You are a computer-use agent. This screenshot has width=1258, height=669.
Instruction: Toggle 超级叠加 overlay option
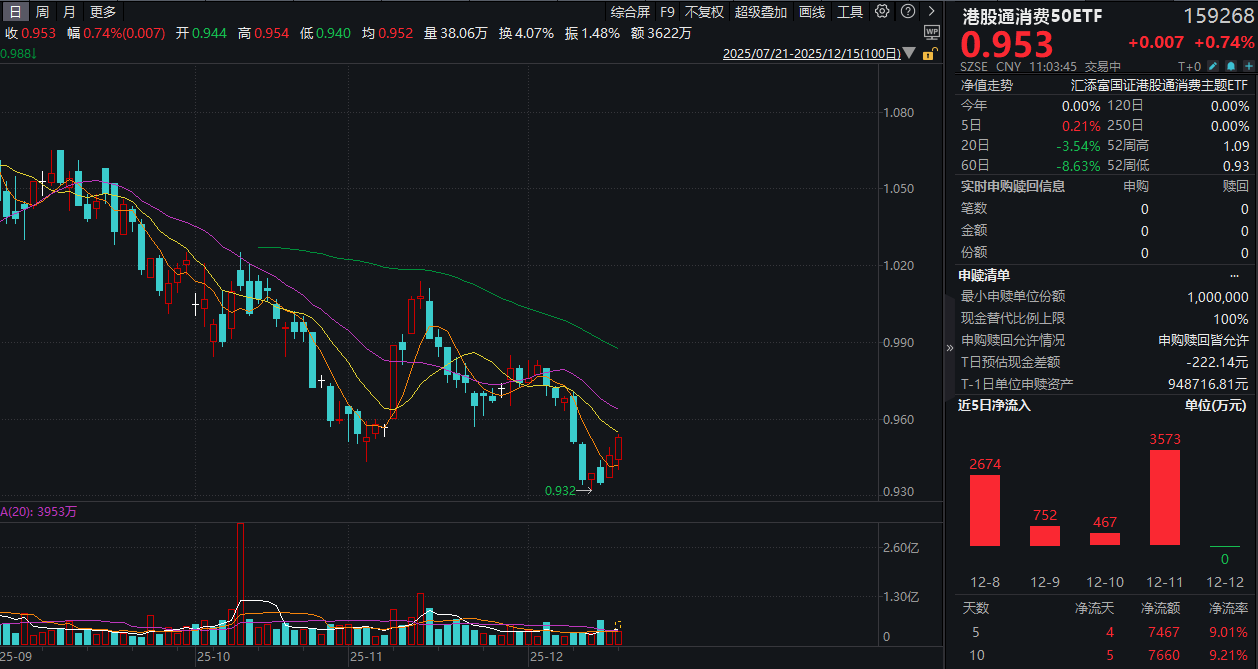[x=761, y=12]
